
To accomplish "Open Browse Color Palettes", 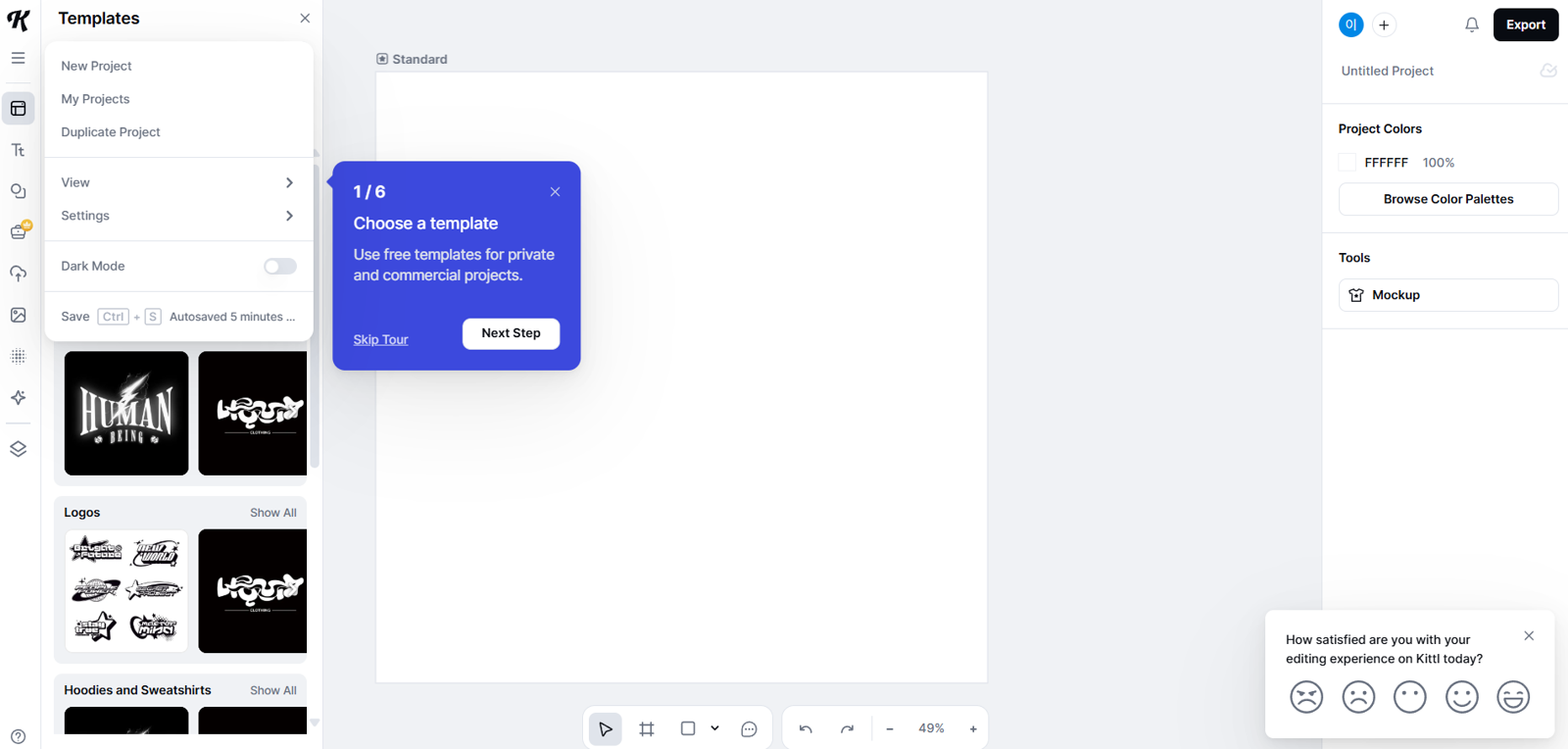I will tap(1448, 199).
